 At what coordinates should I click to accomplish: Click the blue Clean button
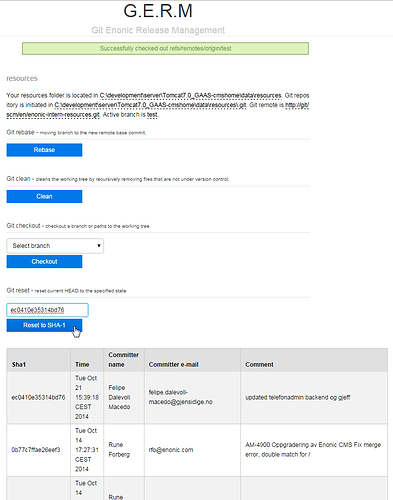(x=44, y=196)
